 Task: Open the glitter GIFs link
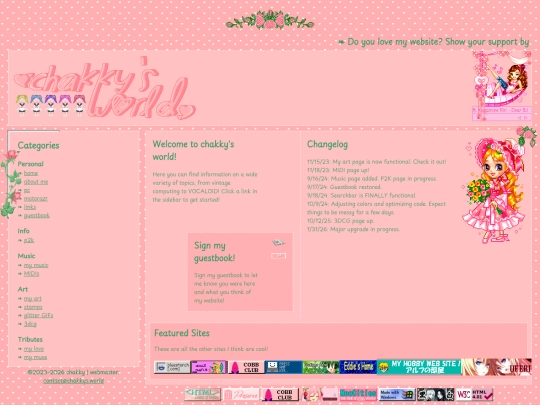38,315
